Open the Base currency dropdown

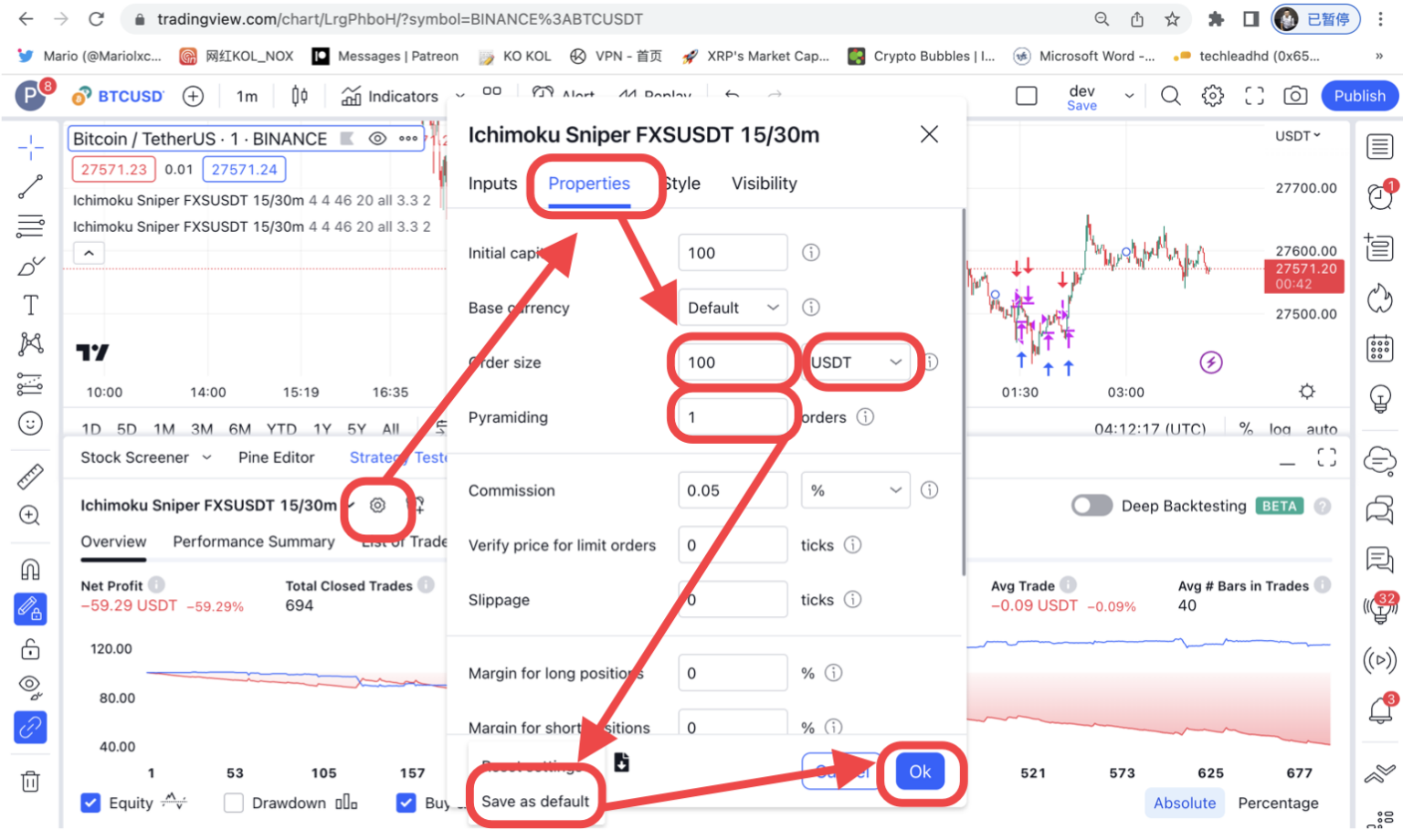point(731,308)
